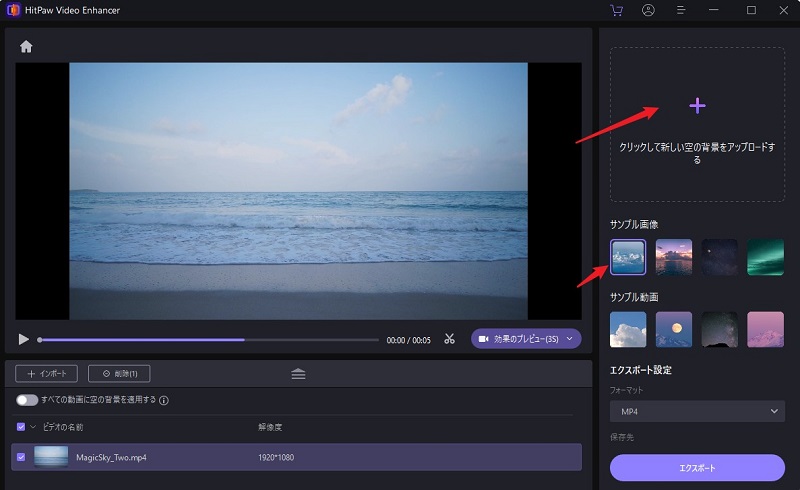Open the MP4 format dropdown
800x490 pixels.
pyautogui.click(x=697, y=411)
